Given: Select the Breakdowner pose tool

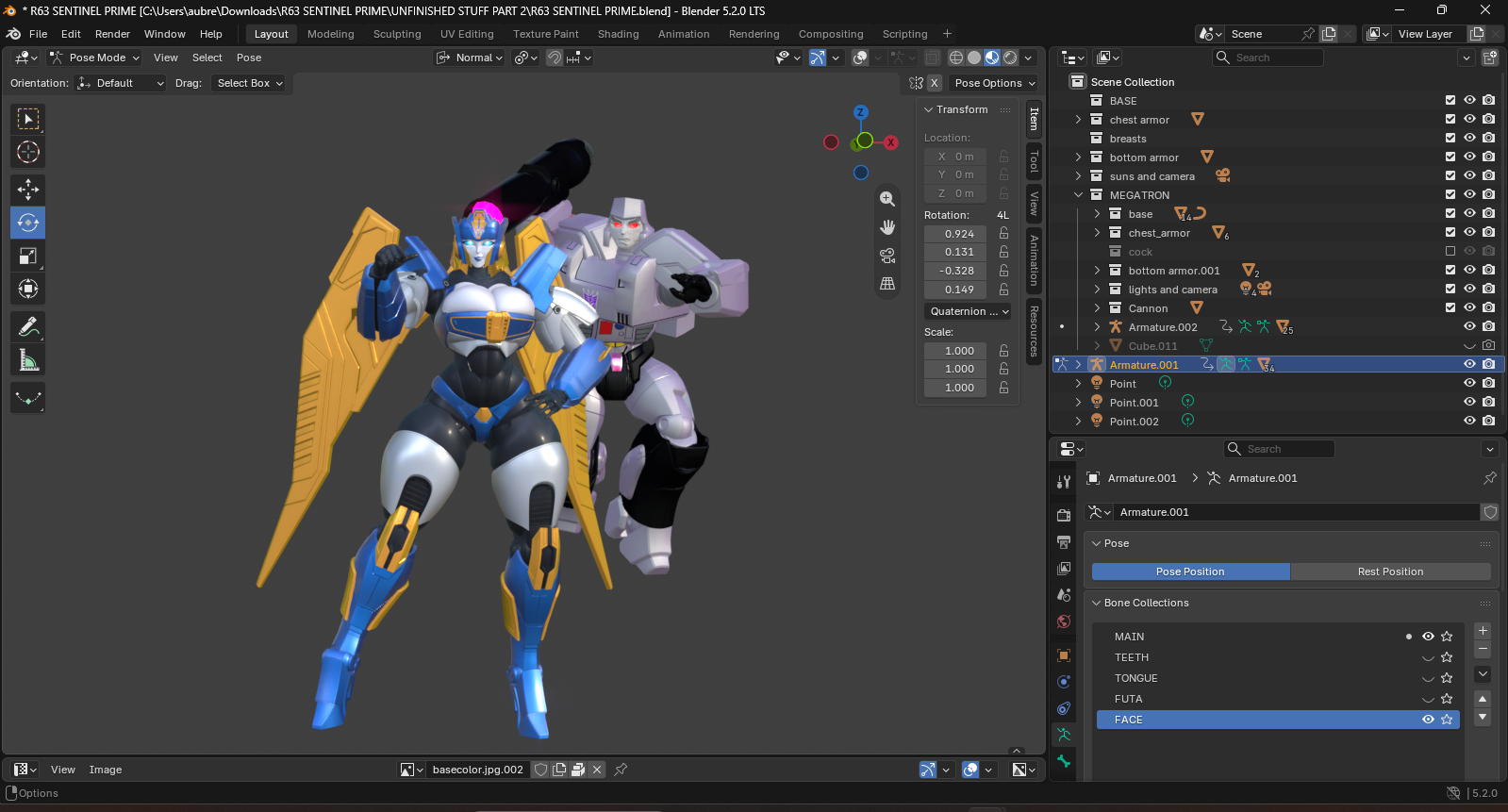Looking at the screenshot, I should pos(28,398).
